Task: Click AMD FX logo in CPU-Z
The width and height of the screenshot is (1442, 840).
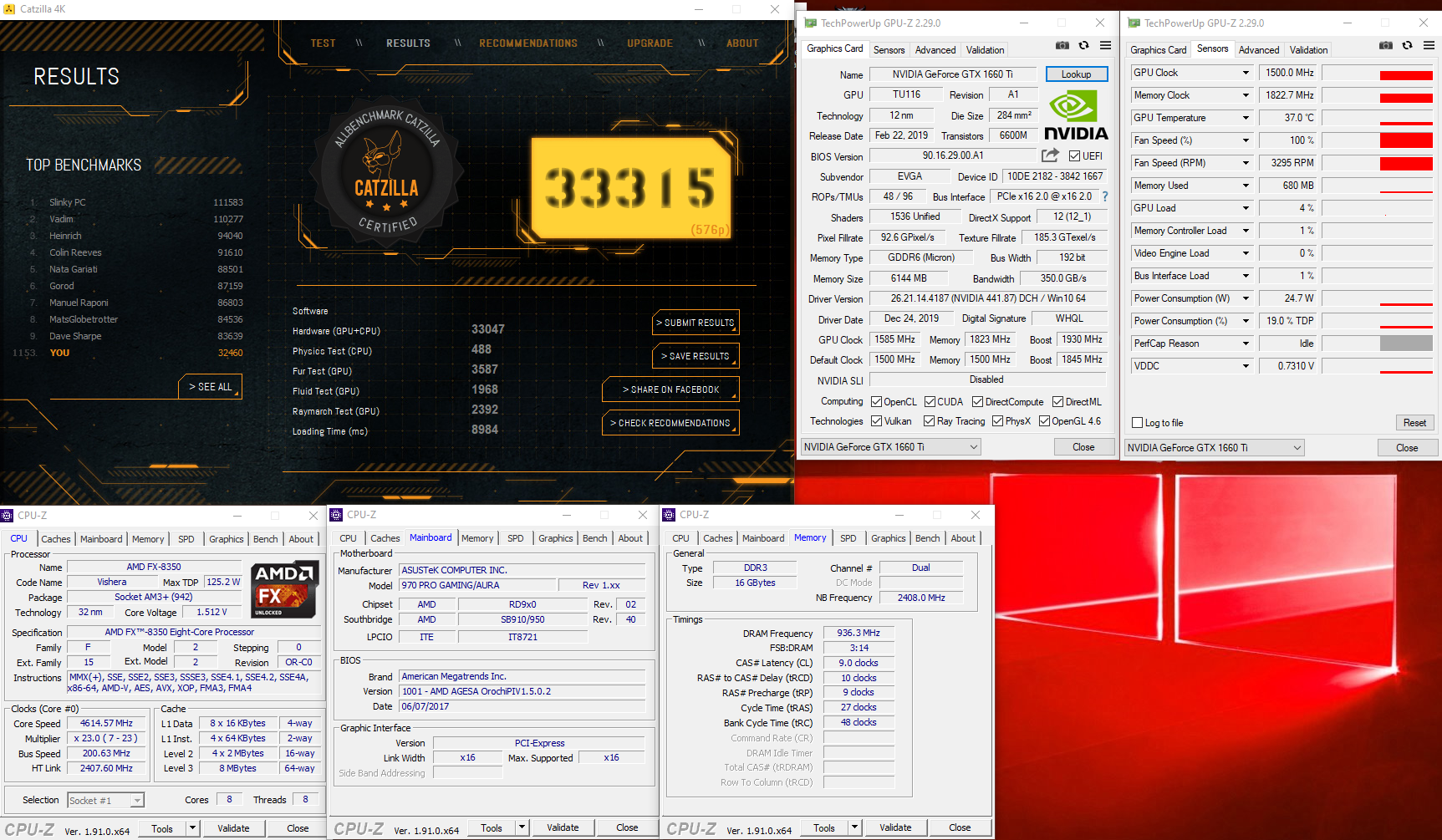Action: 285,588
